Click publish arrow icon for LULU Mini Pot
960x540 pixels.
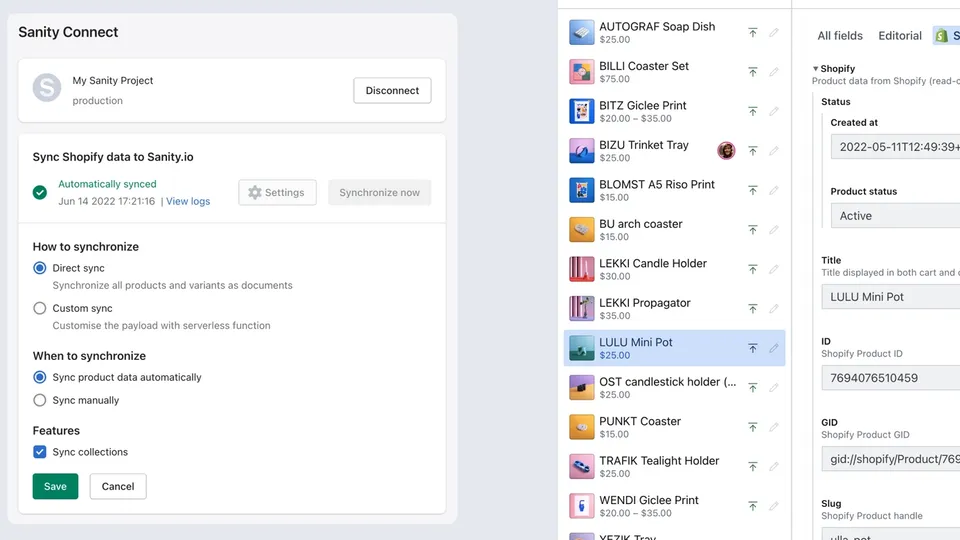tap(752, 348)
